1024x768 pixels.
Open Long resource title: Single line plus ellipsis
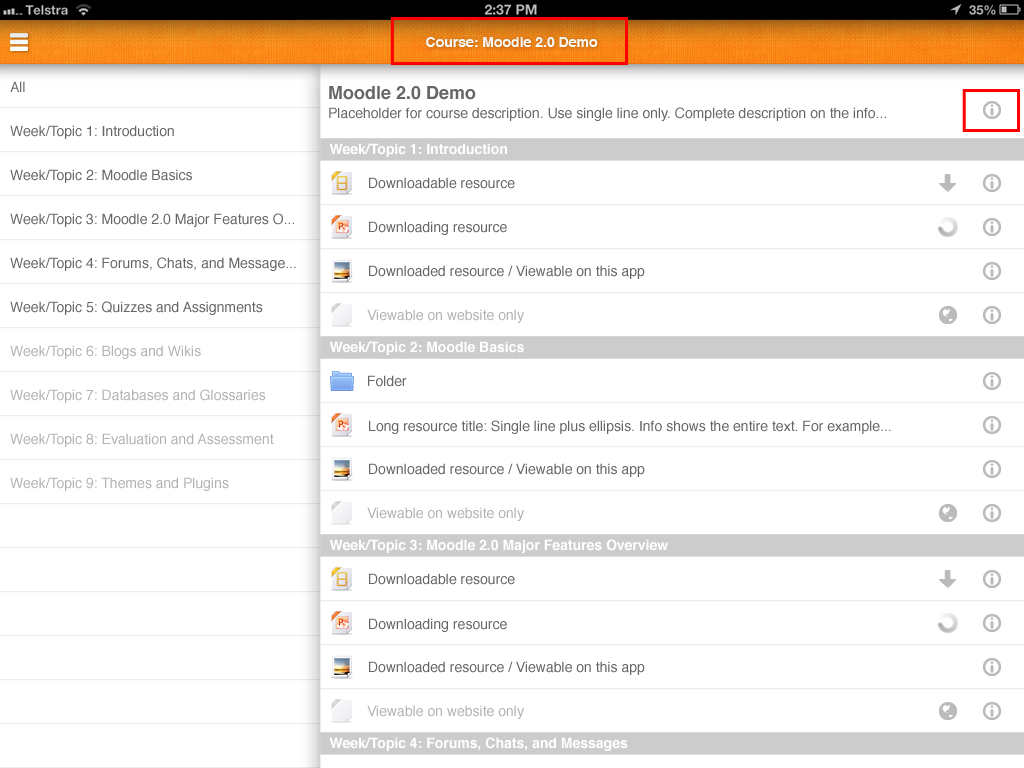click(x=629, y=426)
